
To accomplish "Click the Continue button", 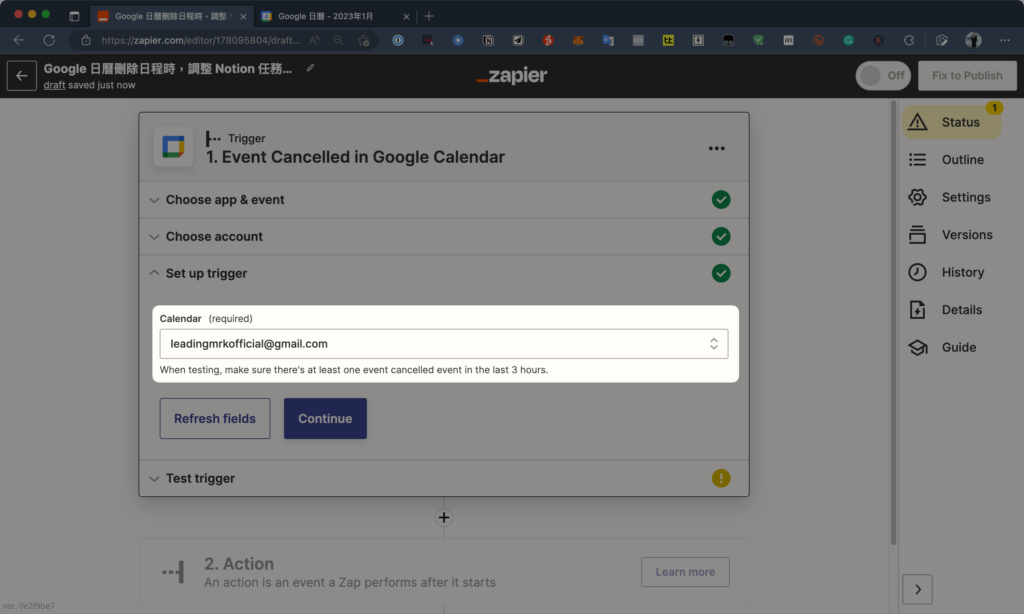I will coord(325,419).
